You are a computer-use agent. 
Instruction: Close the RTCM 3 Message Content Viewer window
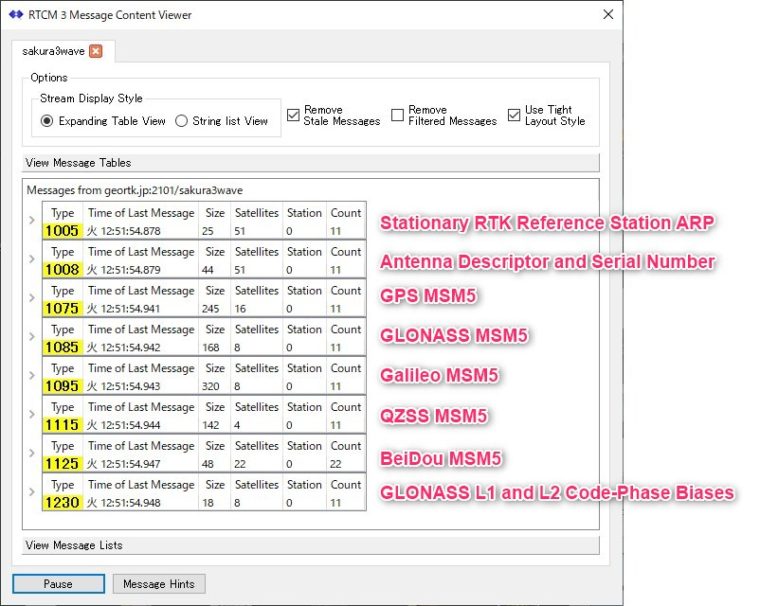[608, 15]
